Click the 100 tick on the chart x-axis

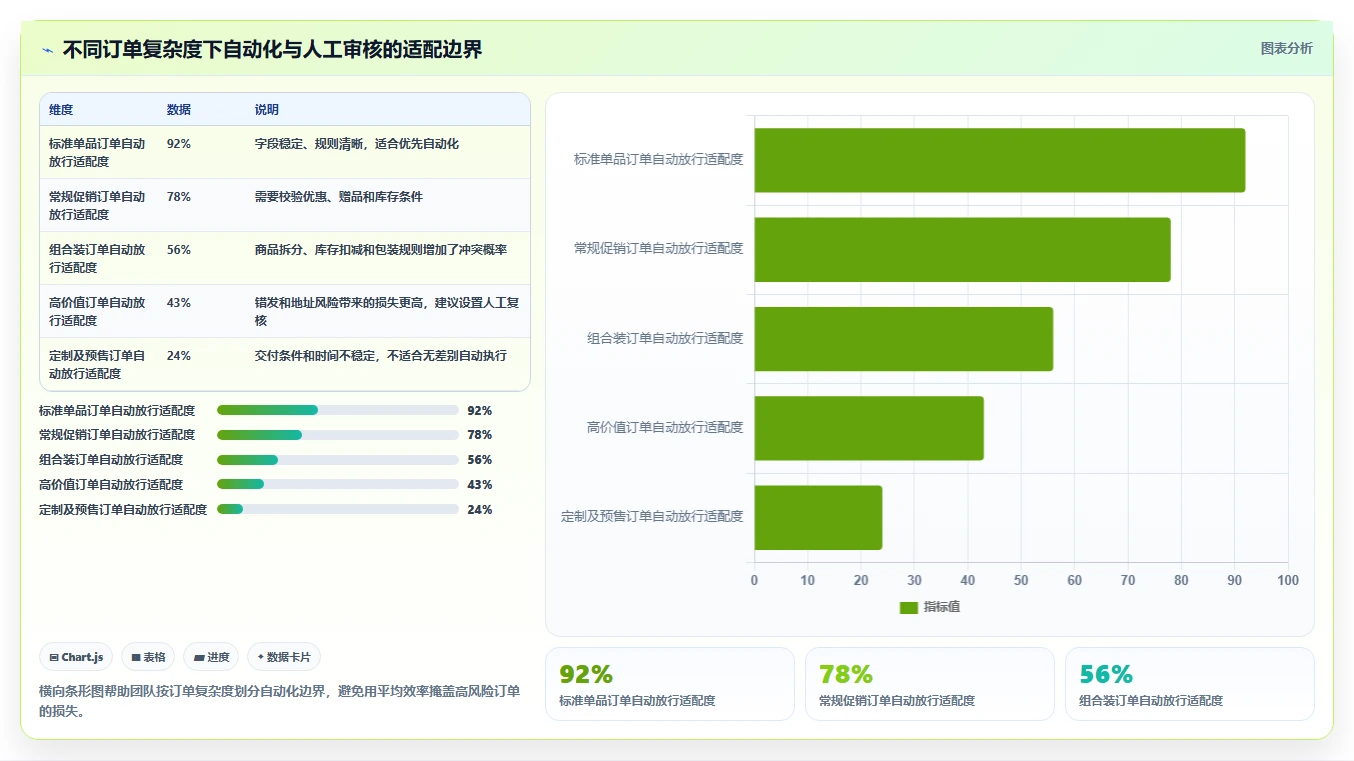pos(1288,581)
